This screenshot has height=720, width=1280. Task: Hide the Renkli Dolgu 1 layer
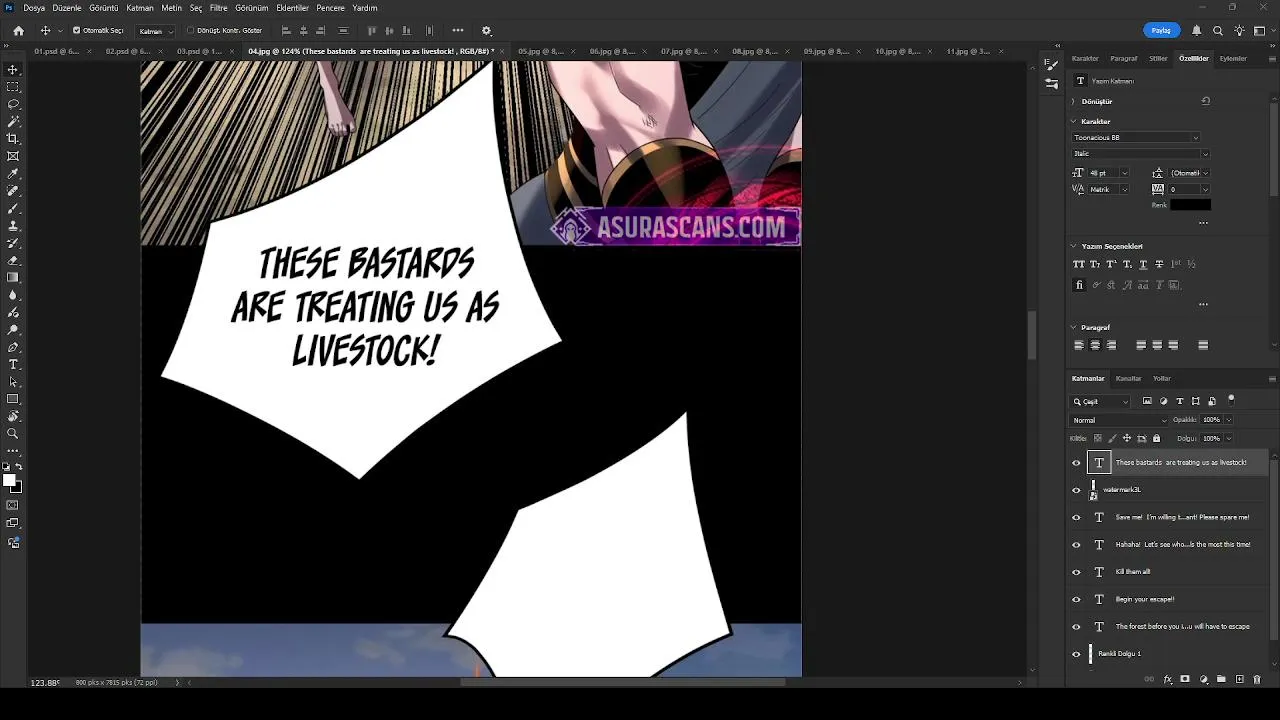point(1076,654)
